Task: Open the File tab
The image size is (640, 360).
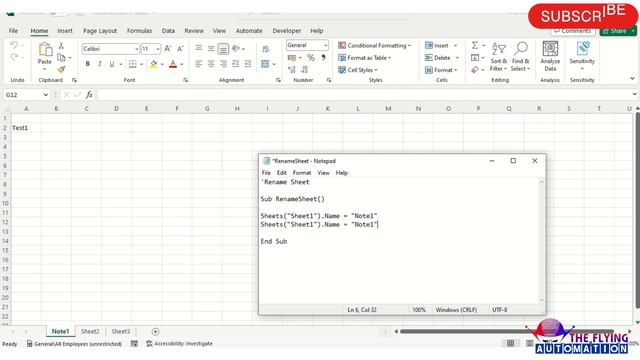Action: point(13,31)
